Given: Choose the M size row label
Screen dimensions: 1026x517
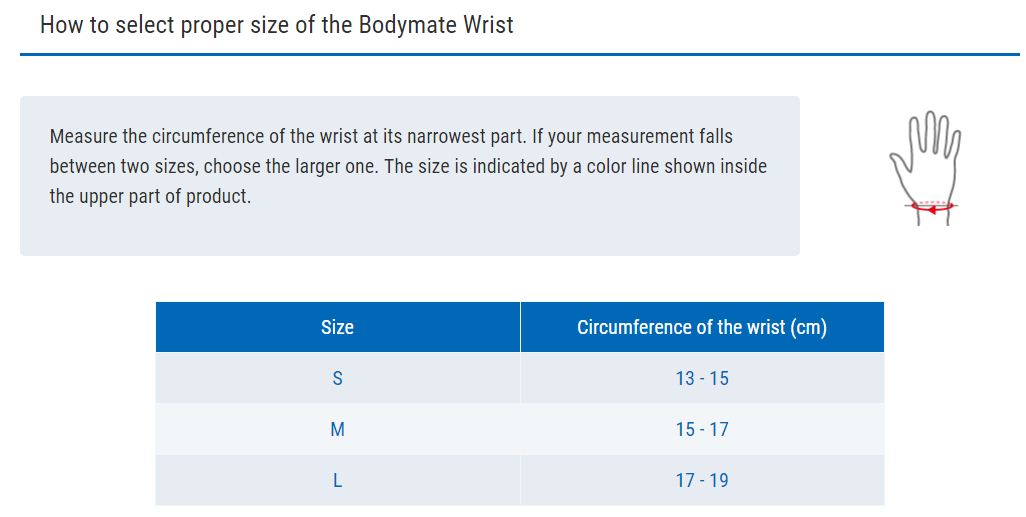Looking at the screenshot, I should (x=337, y=429).
